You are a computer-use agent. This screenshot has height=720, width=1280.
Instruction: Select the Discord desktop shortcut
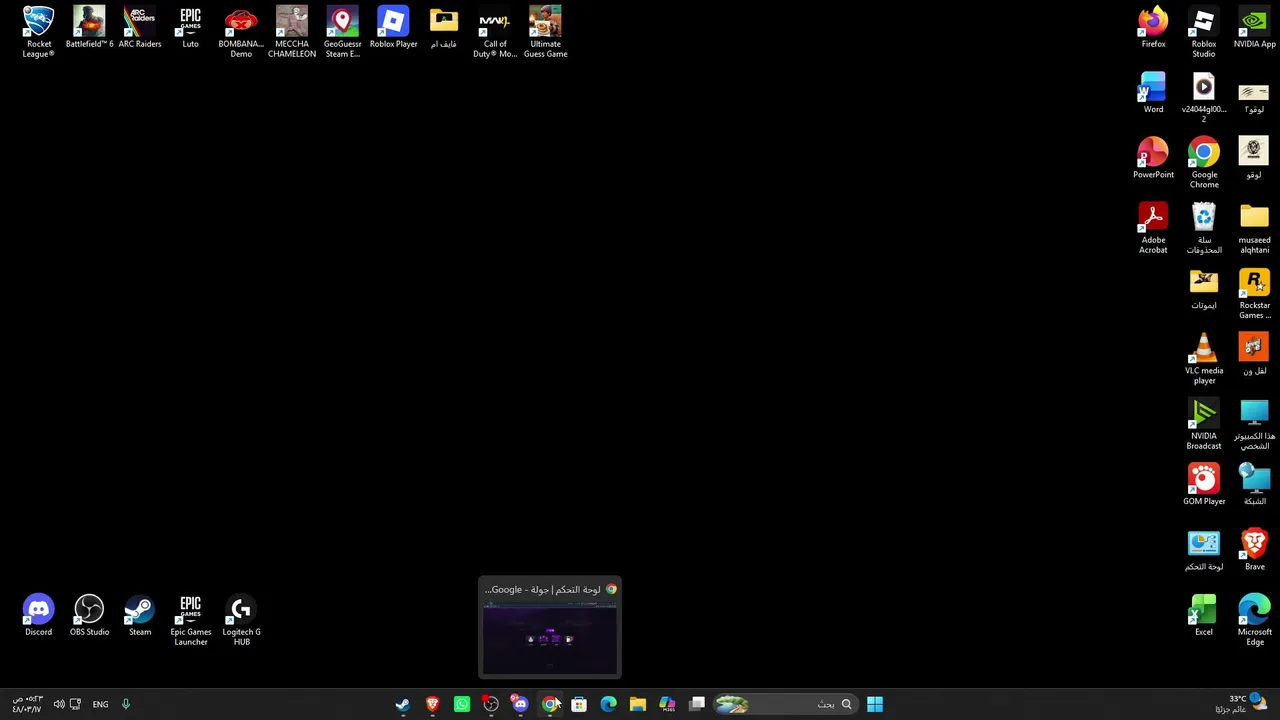(38, 615)
